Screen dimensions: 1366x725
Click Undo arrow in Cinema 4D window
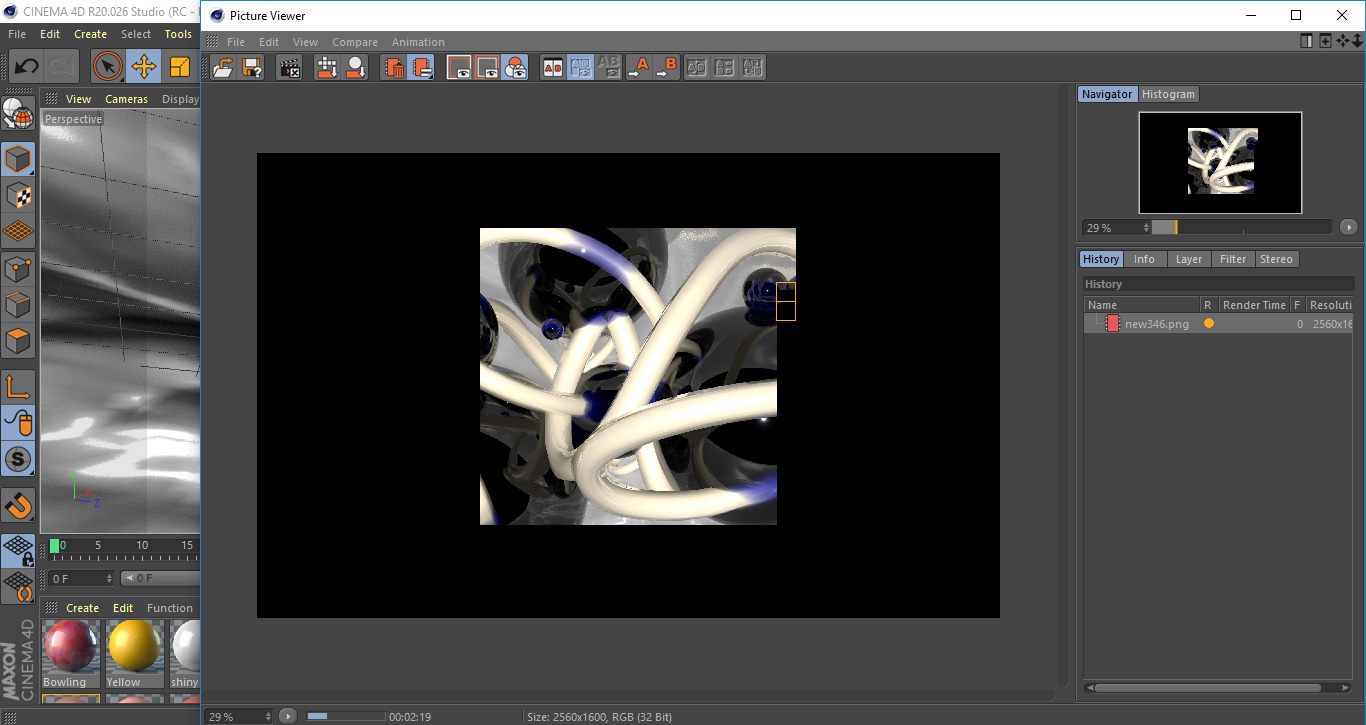(x=27, y=67)
